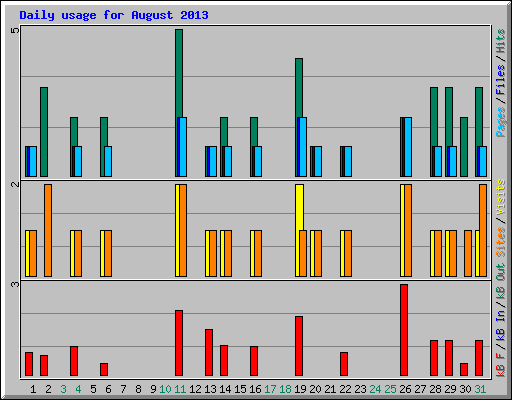The width and height of the screenshot is (512, 400).
Task: Click the 'Files' legend label
Action: point(501,80)
